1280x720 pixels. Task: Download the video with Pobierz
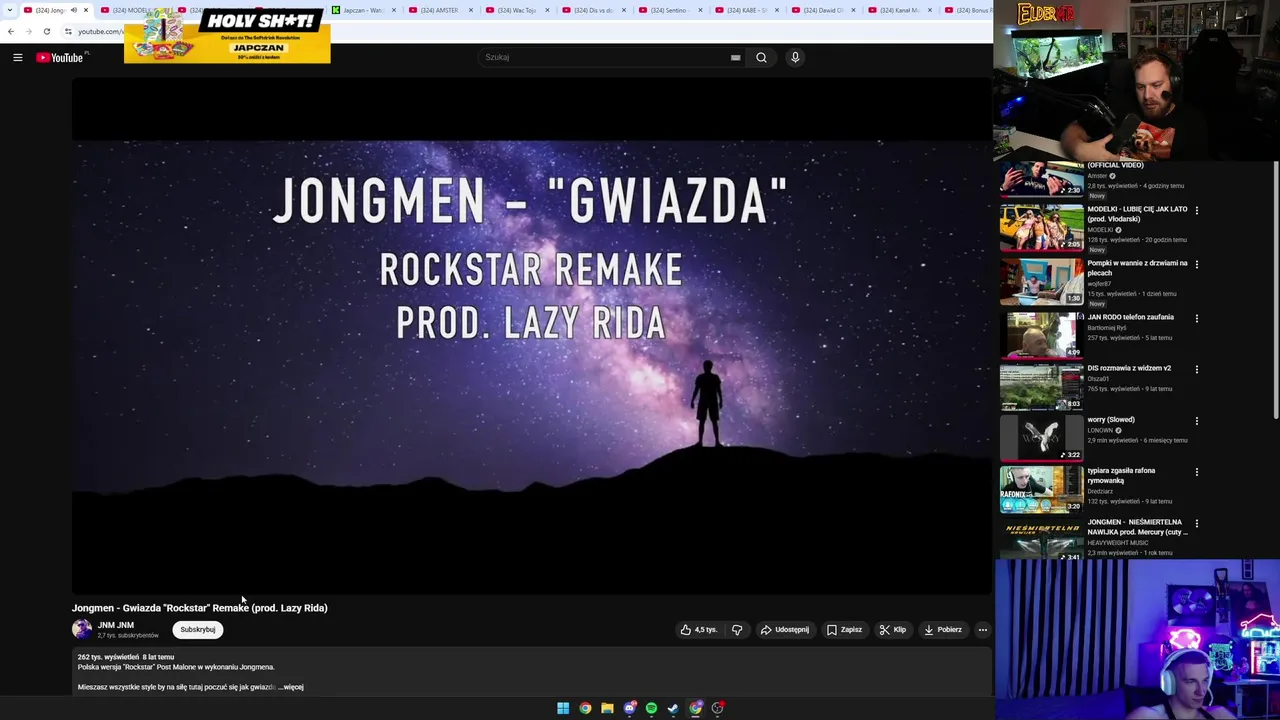click(x=943, y=630)
